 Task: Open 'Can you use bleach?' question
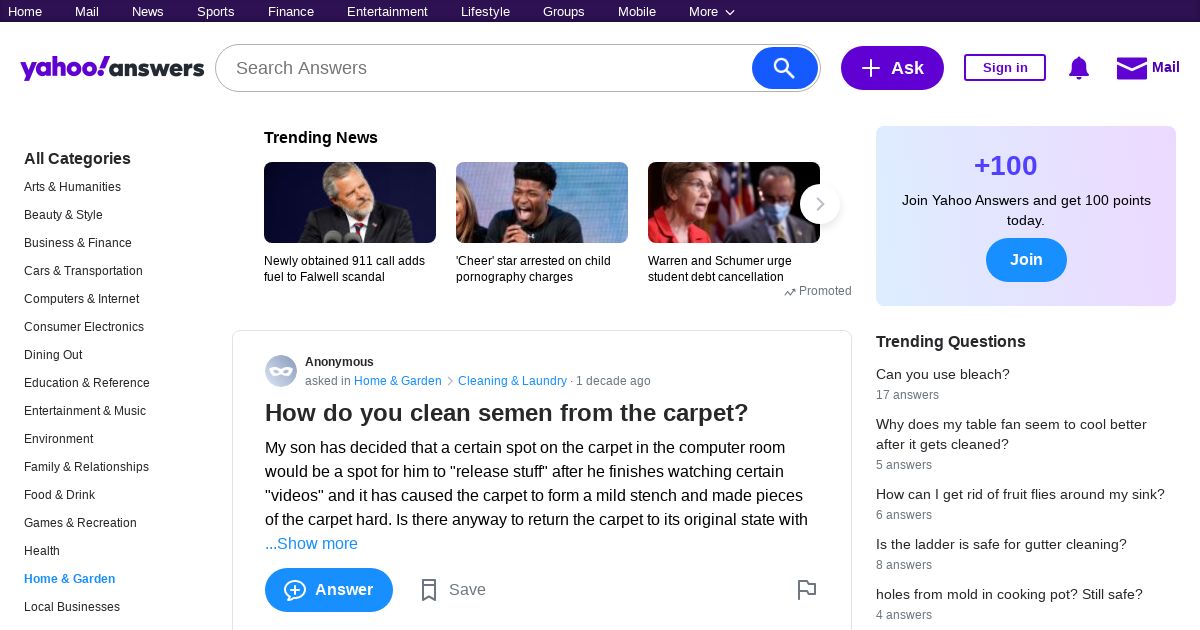coord(943,374)
